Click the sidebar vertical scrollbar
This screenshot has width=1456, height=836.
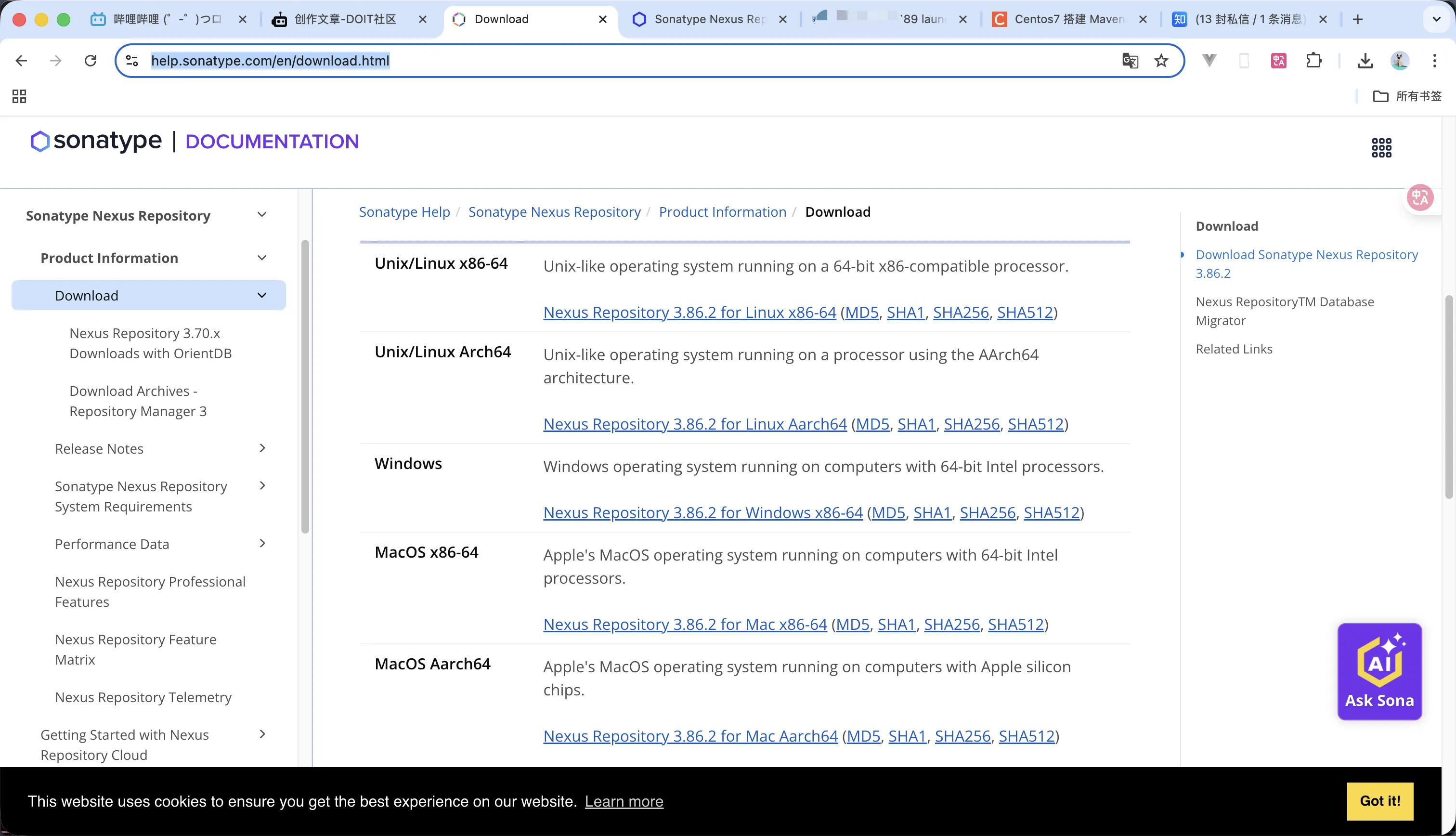(x=305, y=386)
